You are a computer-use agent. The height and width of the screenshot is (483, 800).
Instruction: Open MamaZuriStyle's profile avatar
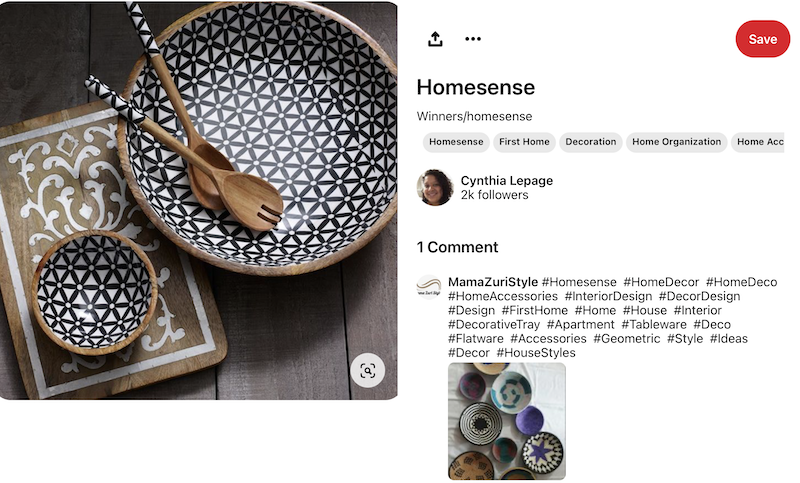[429, 287]
